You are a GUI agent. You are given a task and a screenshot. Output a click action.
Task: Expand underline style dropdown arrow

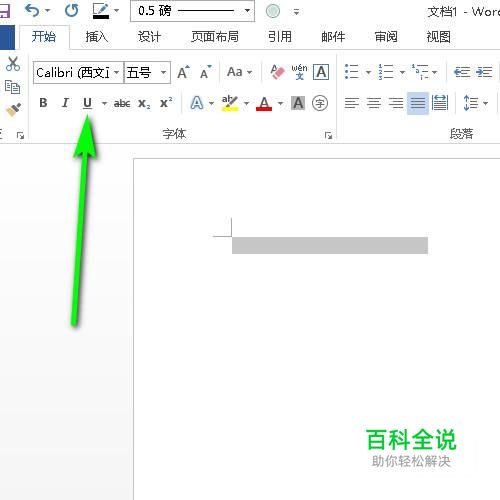104,103
